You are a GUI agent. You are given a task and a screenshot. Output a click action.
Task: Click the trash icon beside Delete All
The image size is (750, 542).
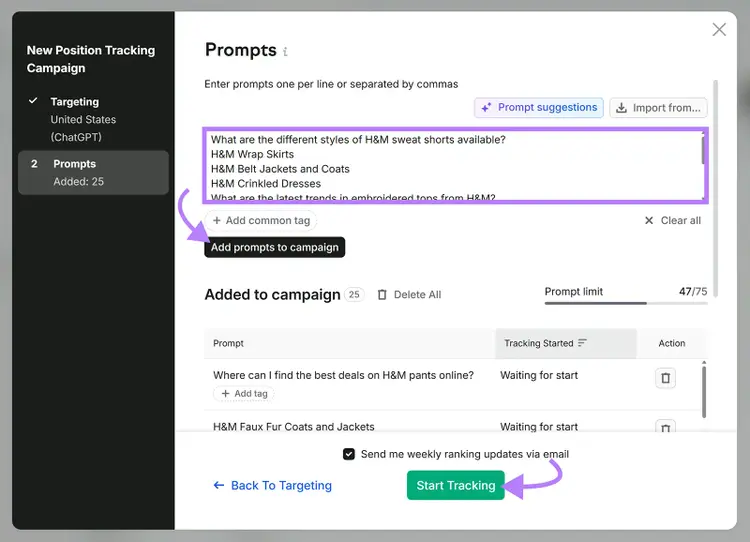382,295
